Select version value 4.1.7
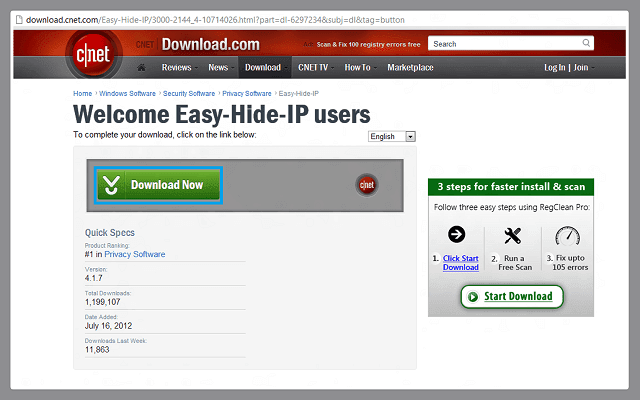This screenshot has height=400, width=640. 93,278
